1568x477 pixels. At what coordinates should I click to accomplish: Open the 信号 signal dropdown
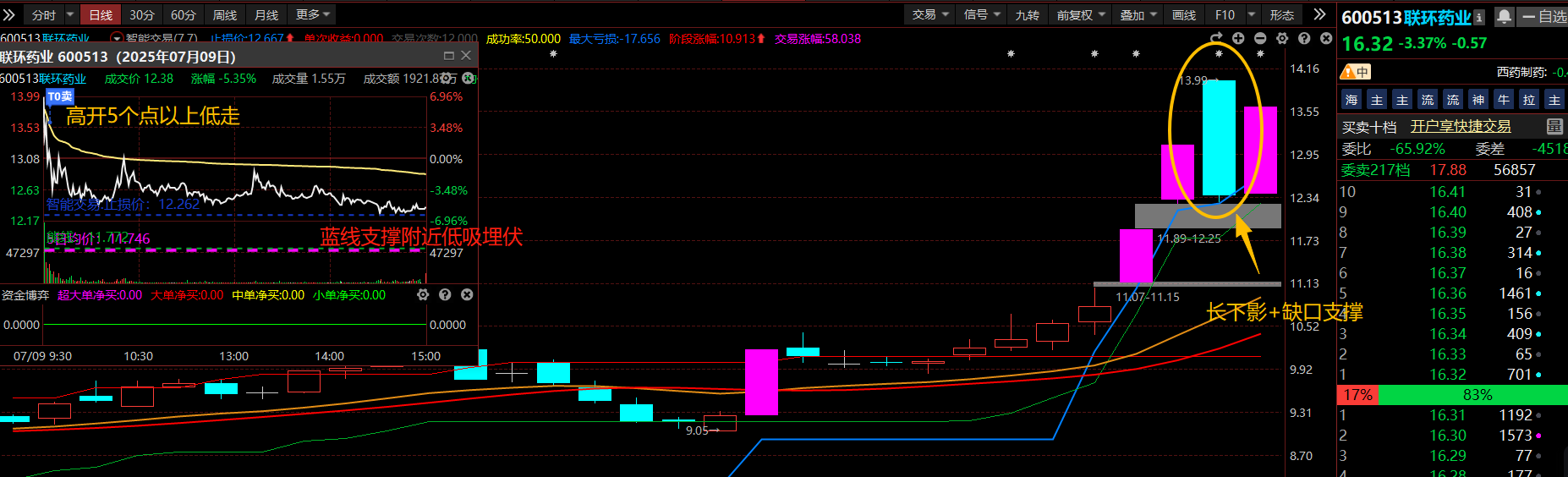[x=982, y=14]
